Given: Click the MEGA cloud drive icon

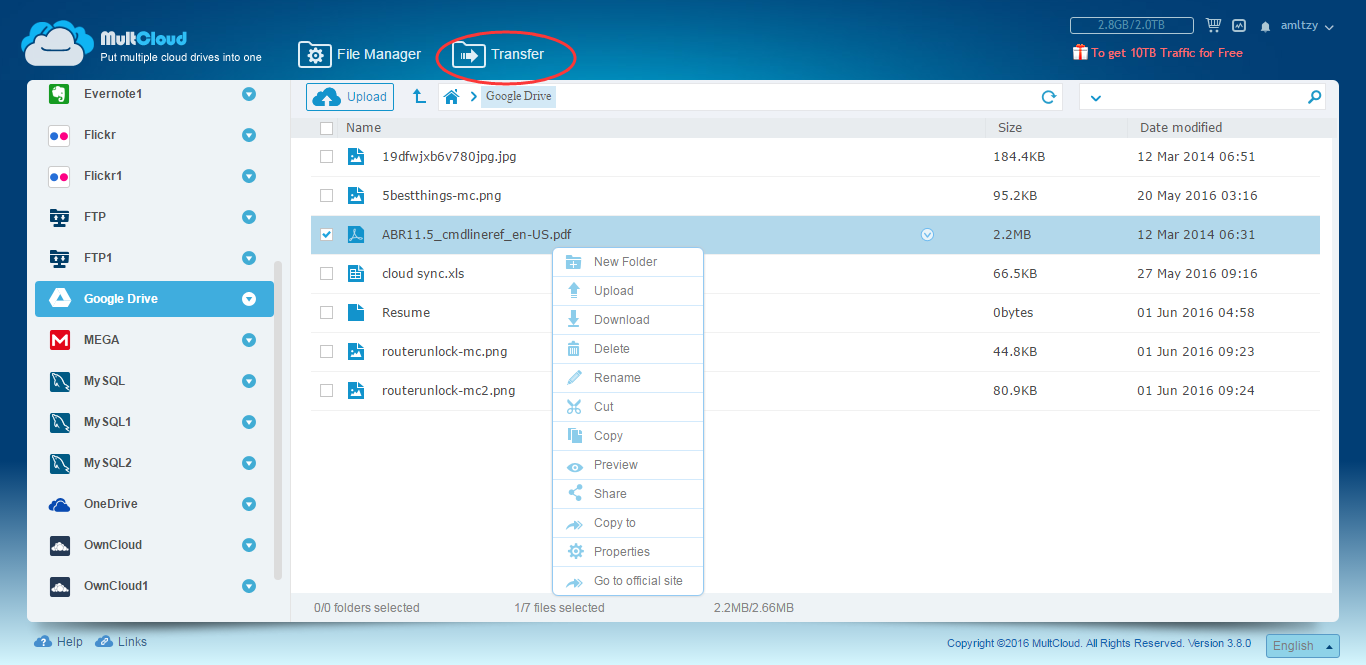Looking at the screenshot, I should [60, 340].
